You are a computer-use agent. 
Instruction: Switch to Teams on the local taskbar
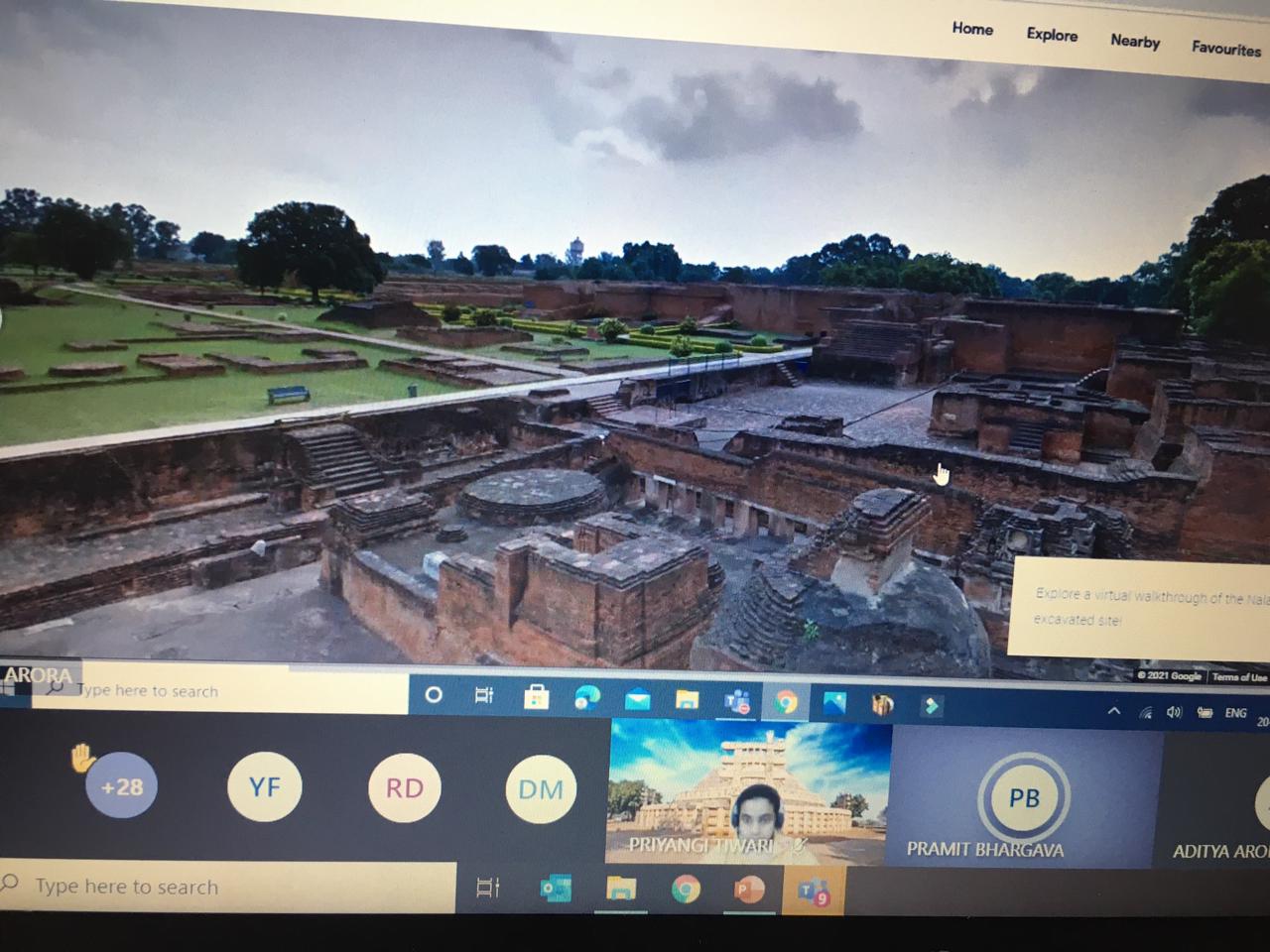click(814, 891)
